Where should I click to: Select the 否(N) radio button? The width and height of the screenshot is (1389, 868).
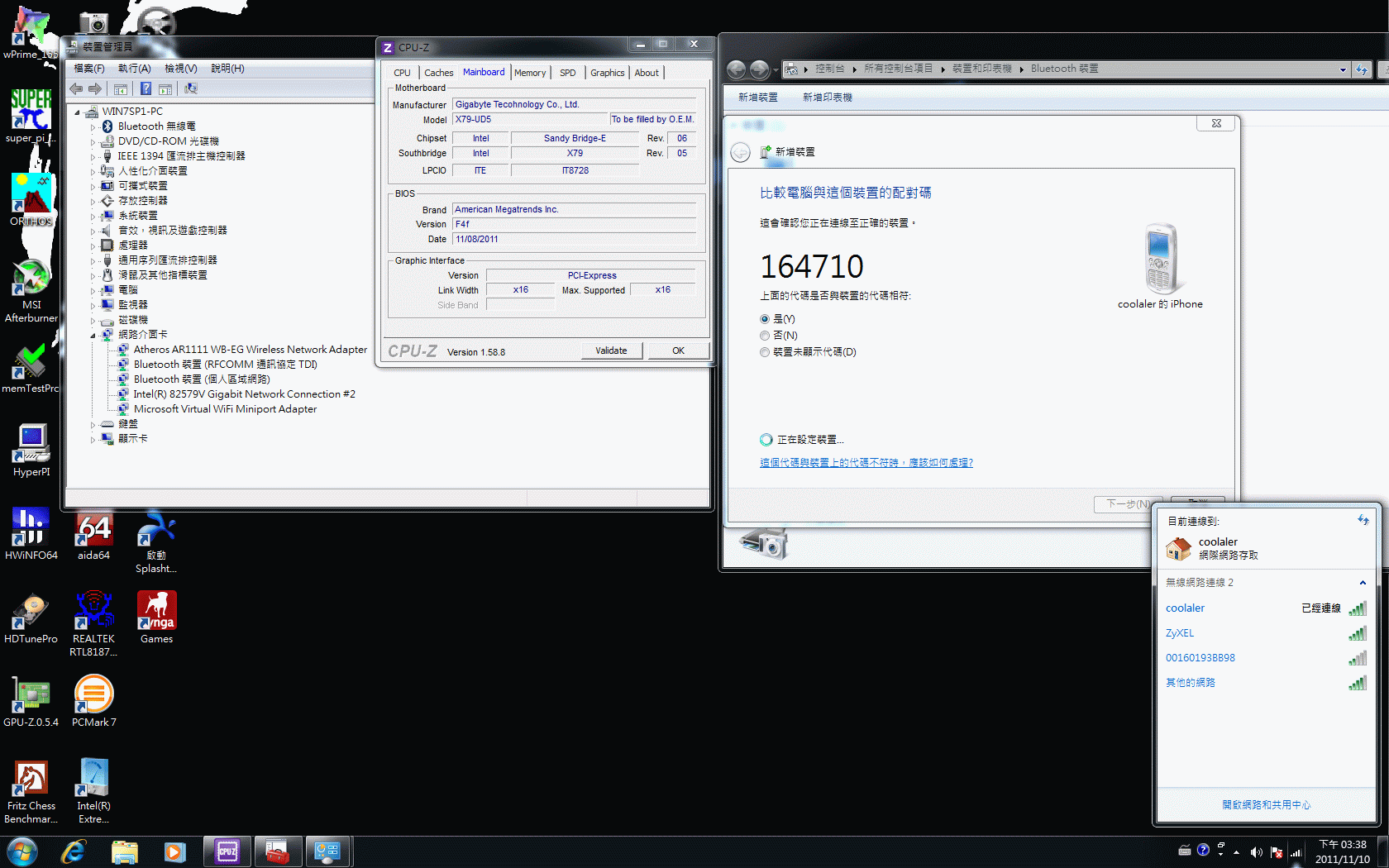(x=765, y=336)
